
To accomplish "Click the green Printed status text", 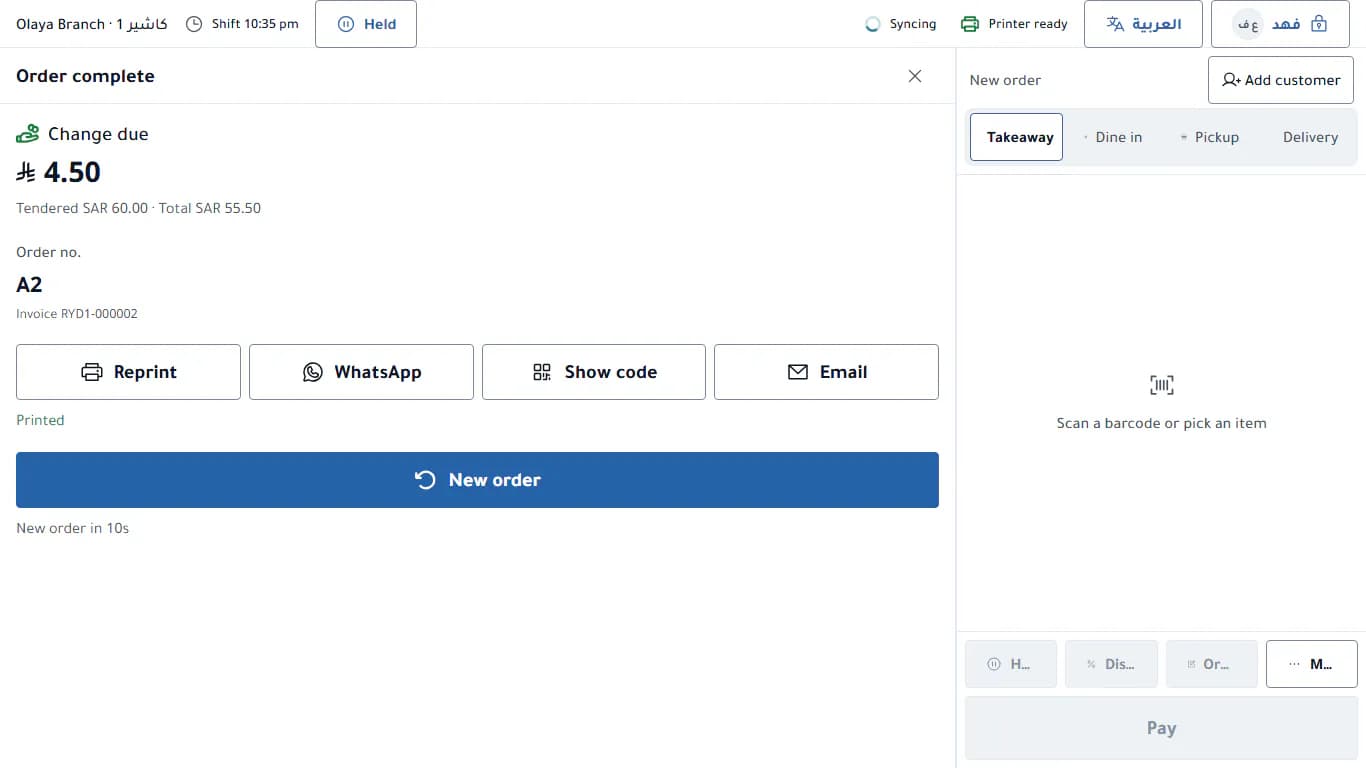I will coord(40,420).
